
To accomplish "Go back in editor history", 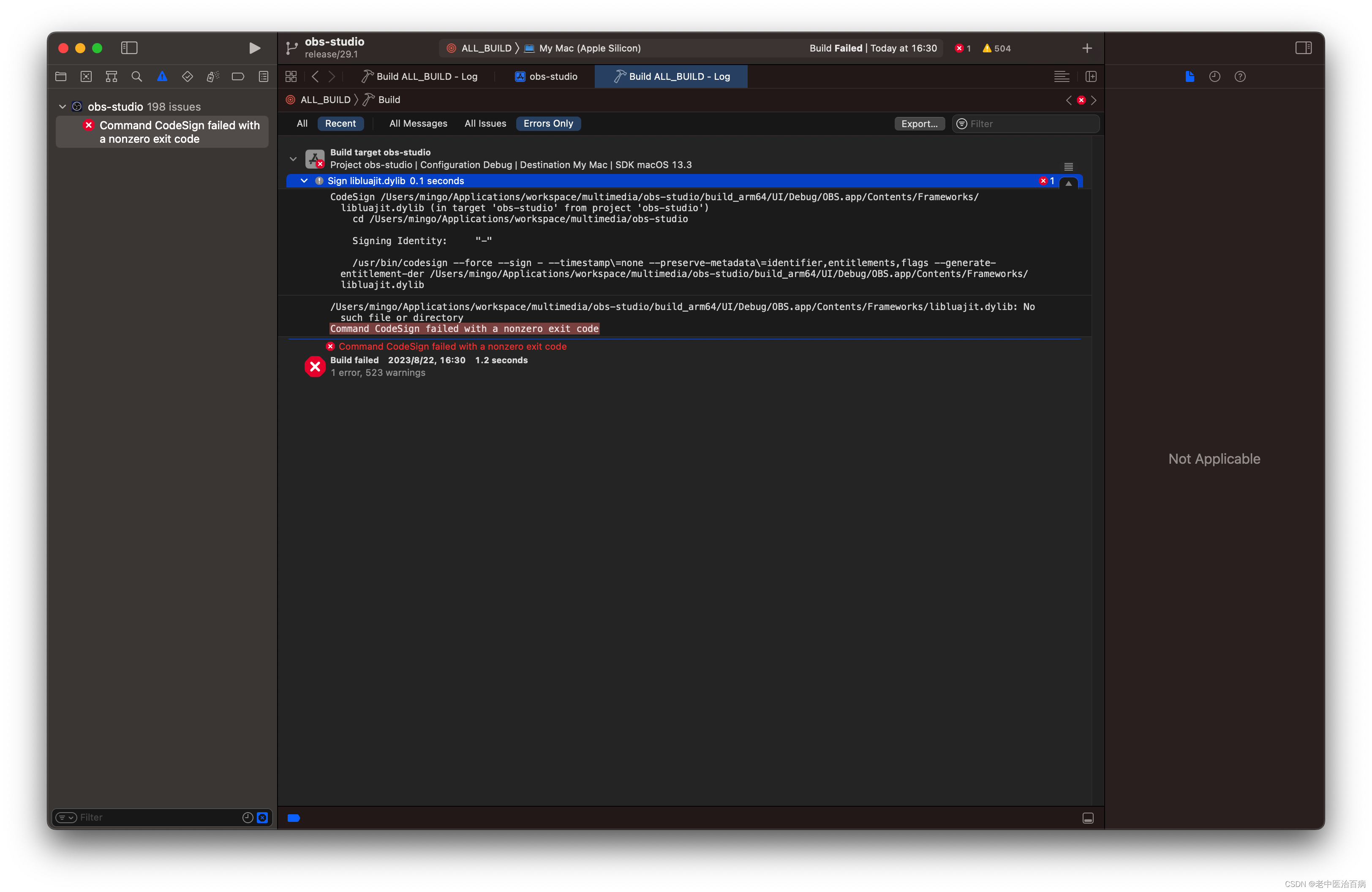I will (x=315, y=76).
